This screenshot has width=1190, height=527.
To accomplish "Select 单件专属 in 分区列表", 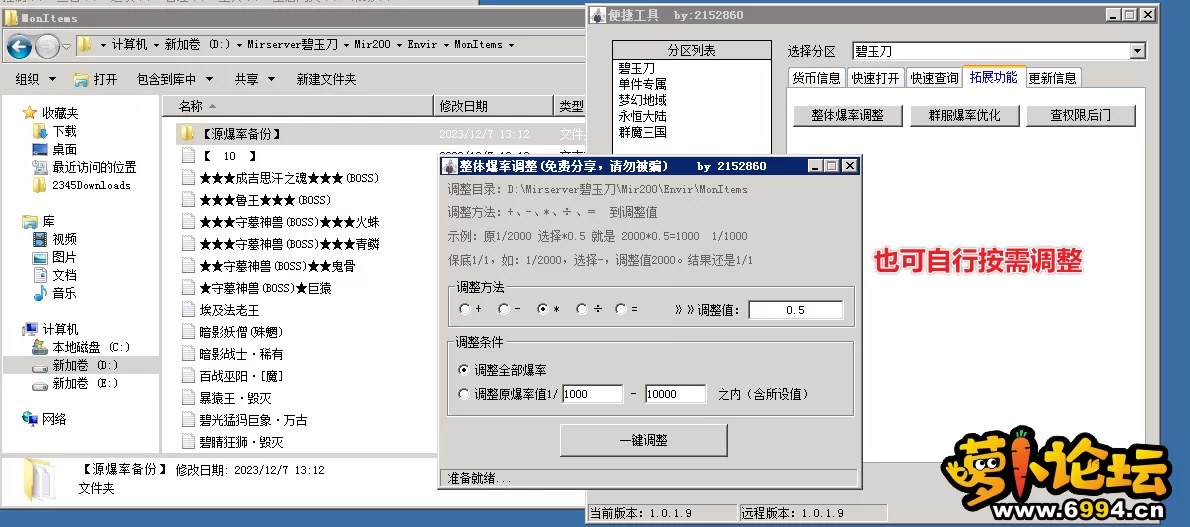I will 642,84.
